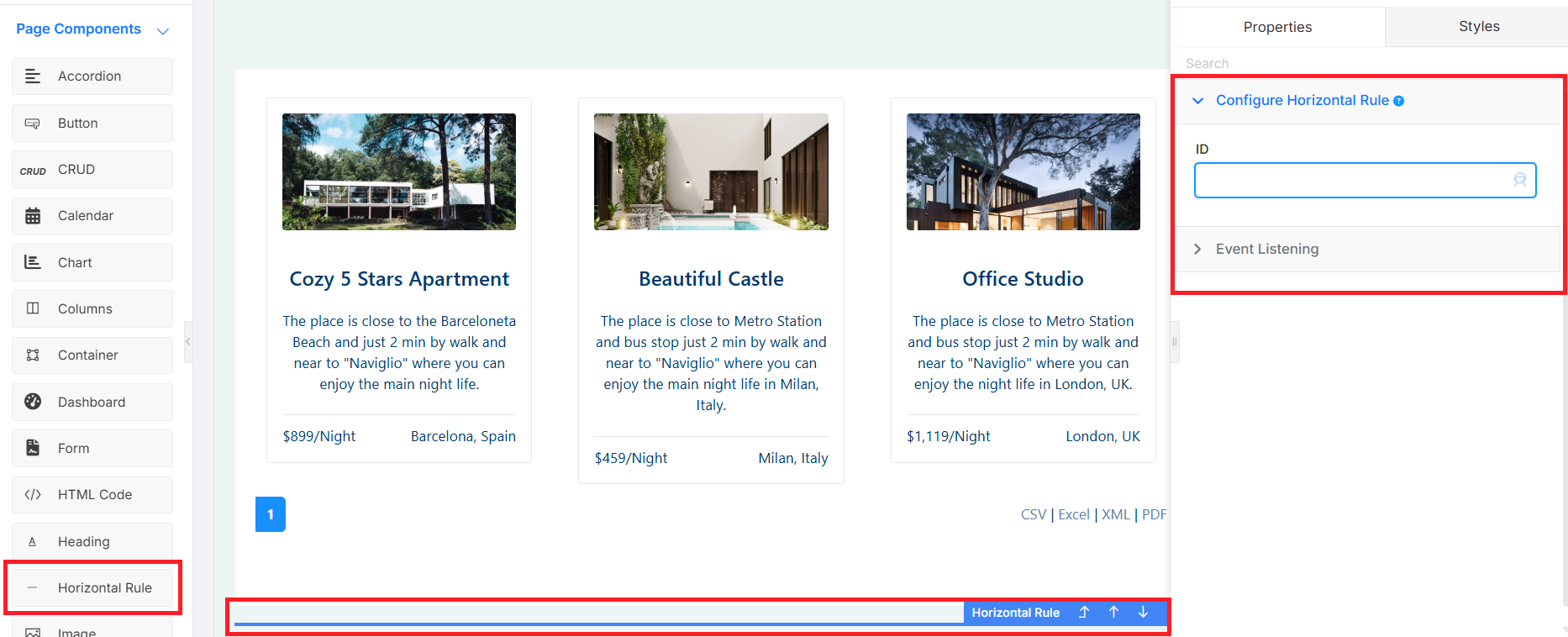The width and height of the screenshot is (1568, 637).
Task: Click the Cozy 5 Stars Apartment photo
Action: point(399,171)
